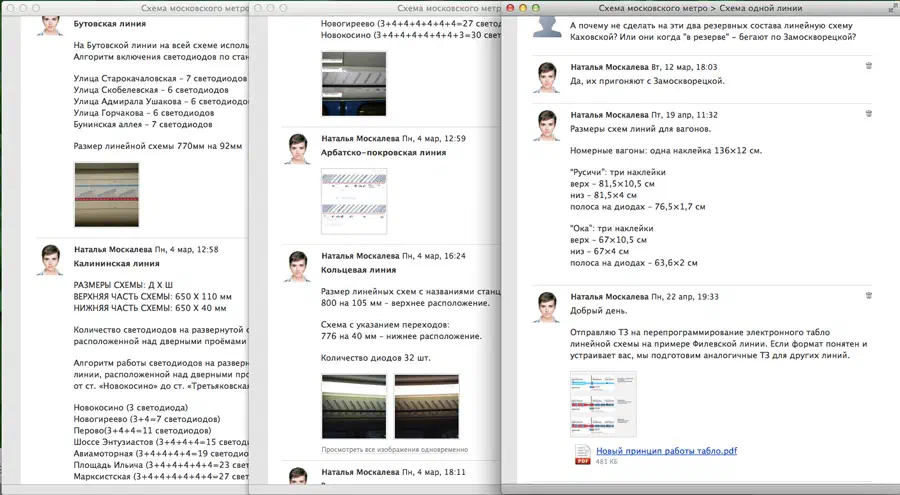Click the avatar beside the Калининская линия comment
The width and height of the screenshot is (900, 495).
coord(50,260)
